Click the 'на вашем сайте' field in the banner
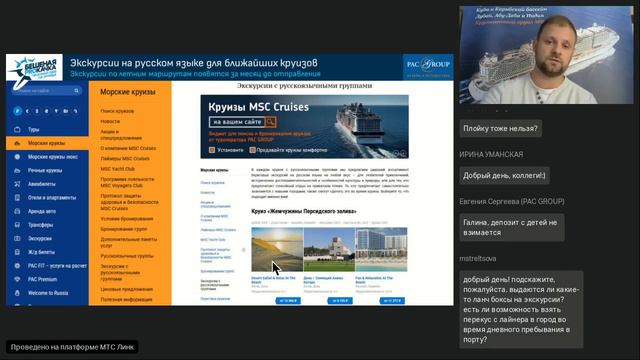This screenshot has height=360, width=640. pos(237,122)
